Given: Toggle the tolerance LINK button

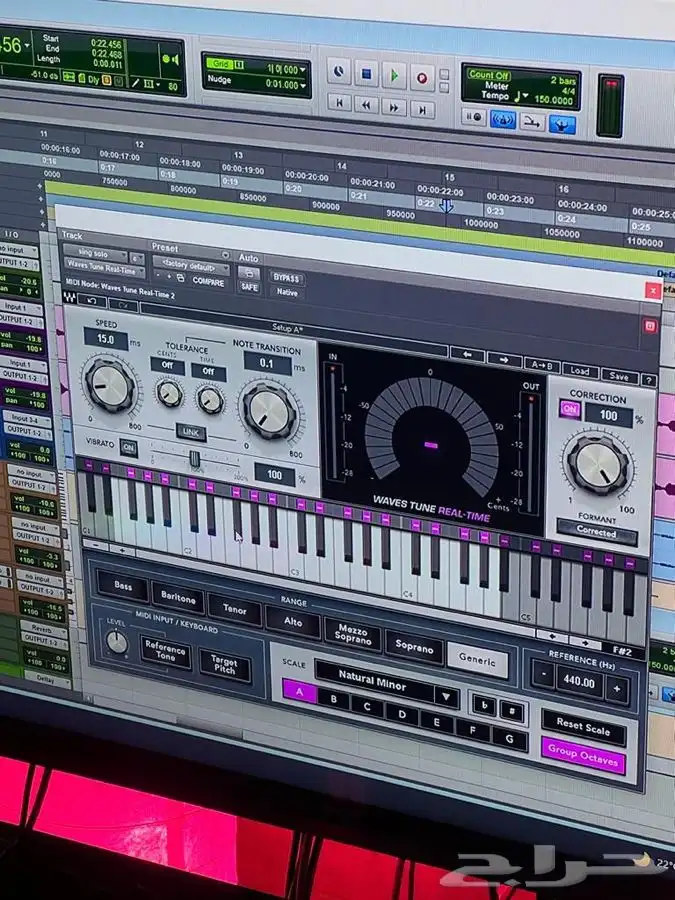Looking at the screenshot, I should point(191,432).
